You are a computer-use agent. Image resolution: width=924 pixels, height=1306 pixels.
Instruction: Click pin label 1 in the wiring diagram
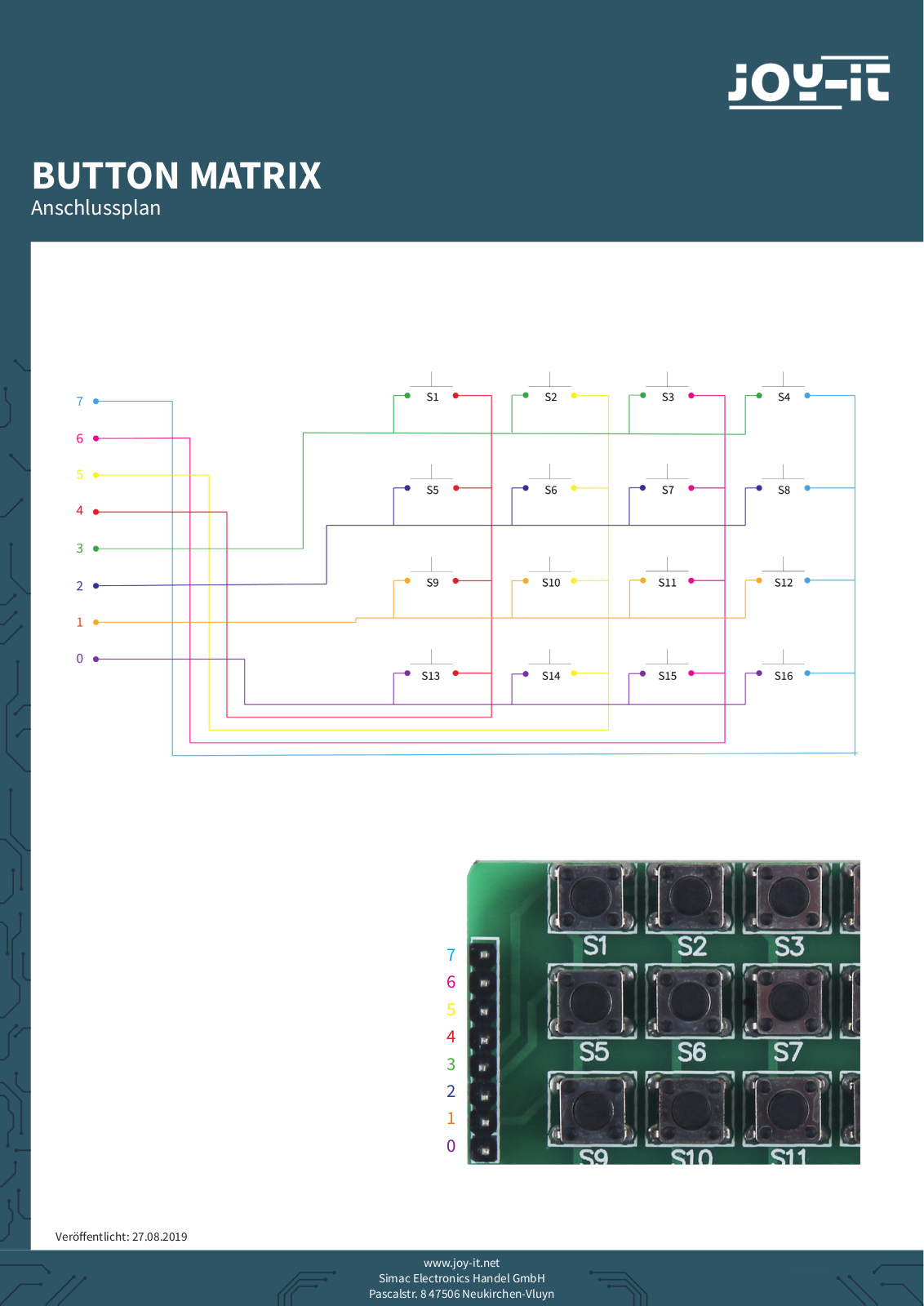pos(79,622)
